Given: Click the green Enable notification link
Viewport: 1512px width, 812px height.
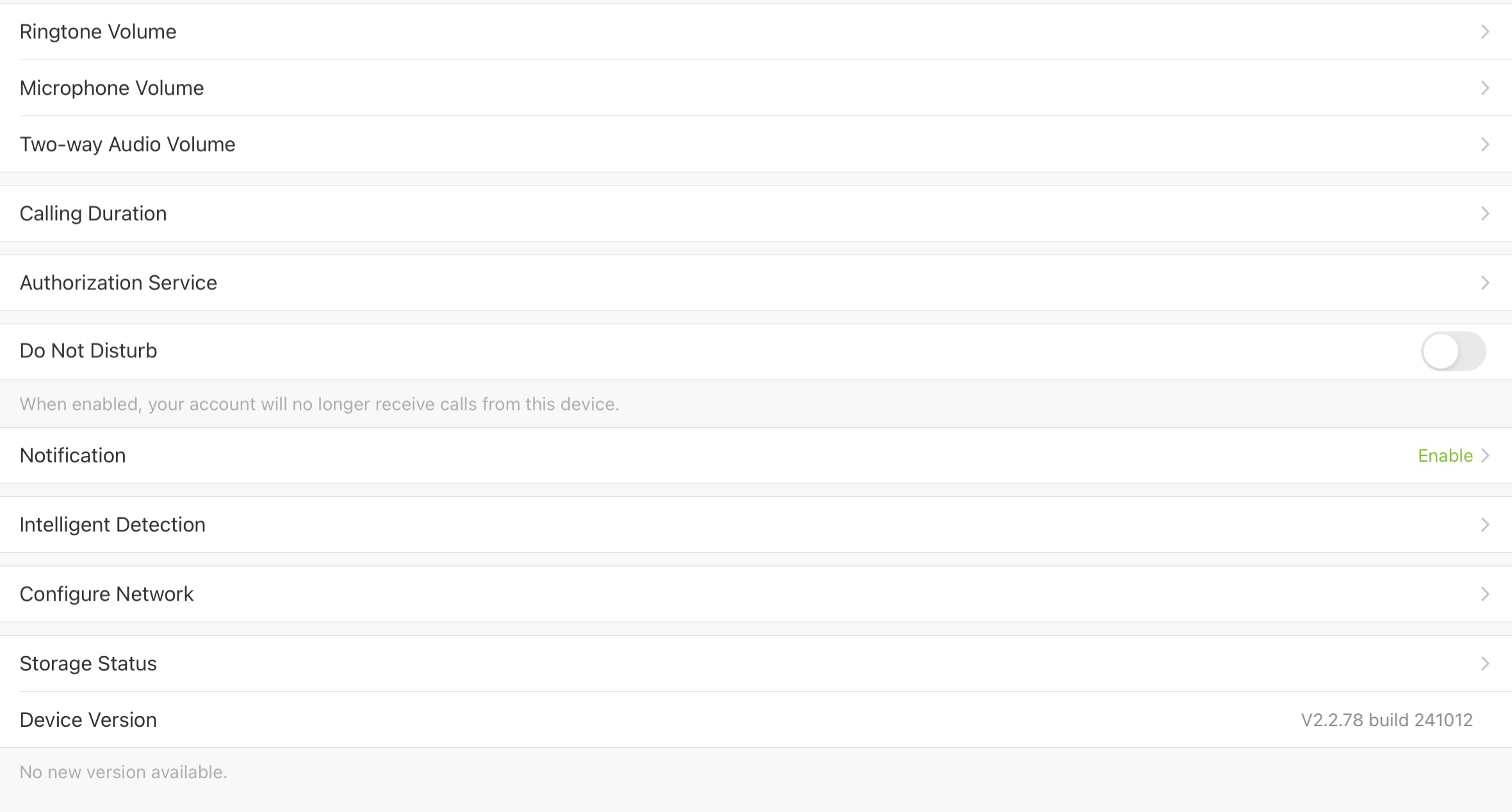Looking at the screenshot, I should (1445, 456).
